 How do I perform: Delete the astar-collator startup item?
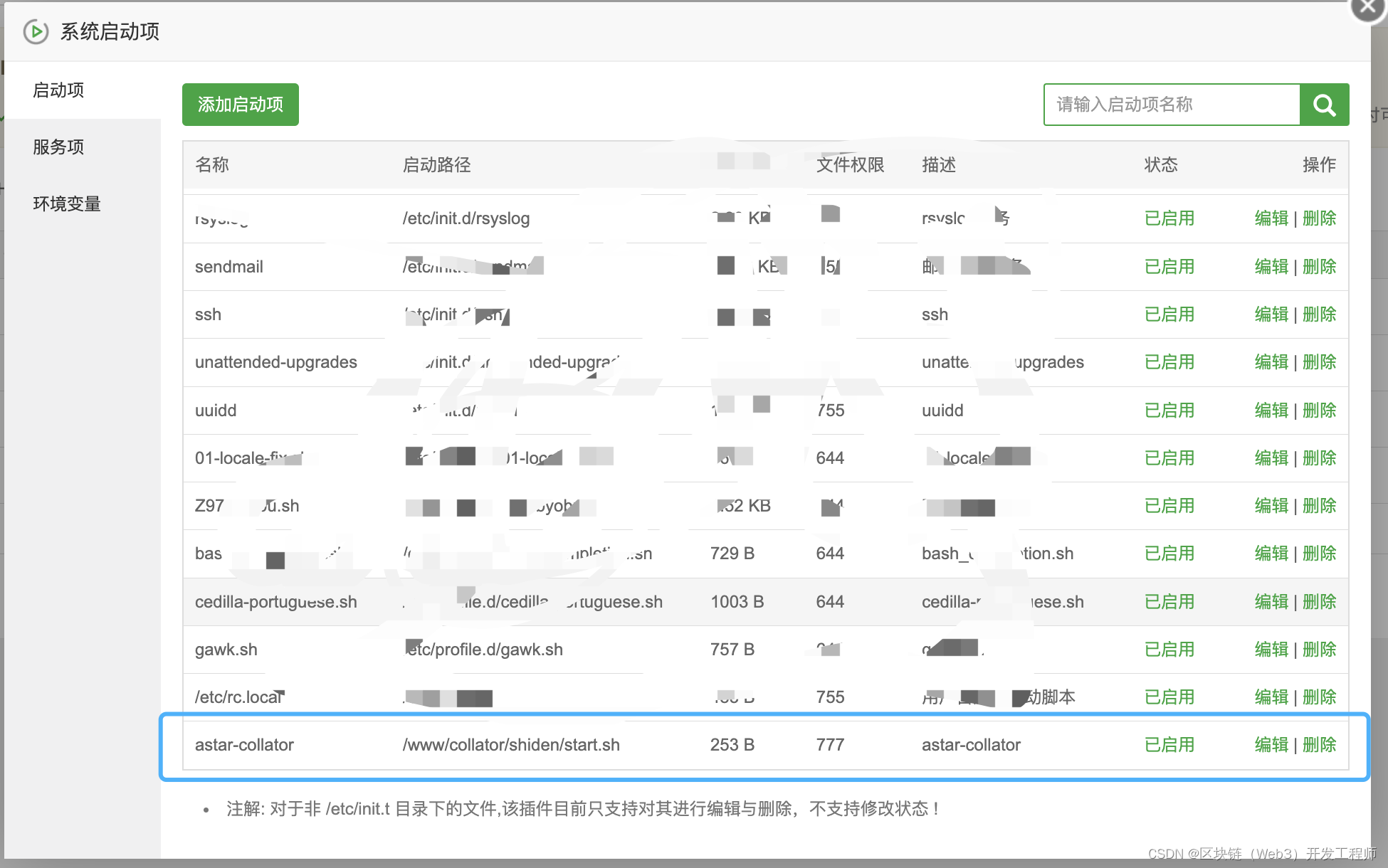[1319, 745]
